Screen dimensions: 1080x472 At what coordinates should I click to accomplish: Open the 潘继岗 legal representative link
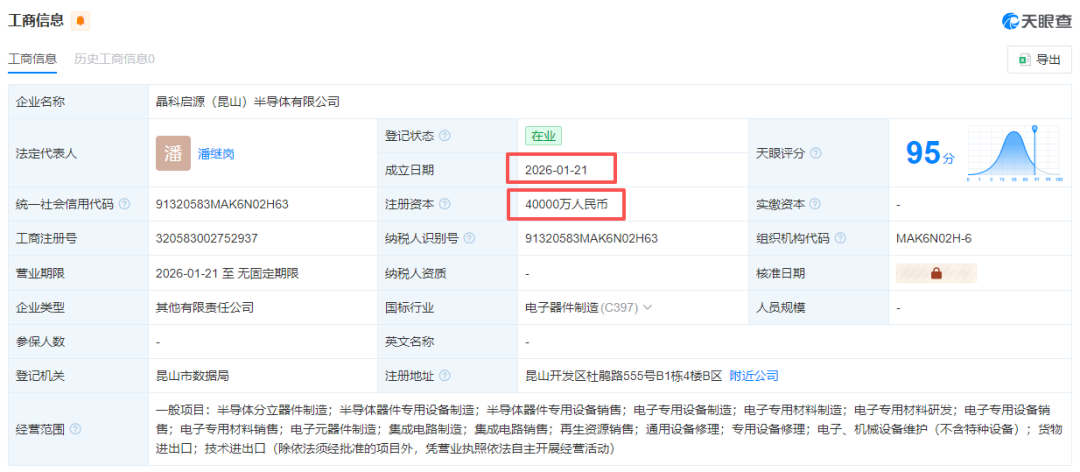pyautogui.click(x=216, y=154)
